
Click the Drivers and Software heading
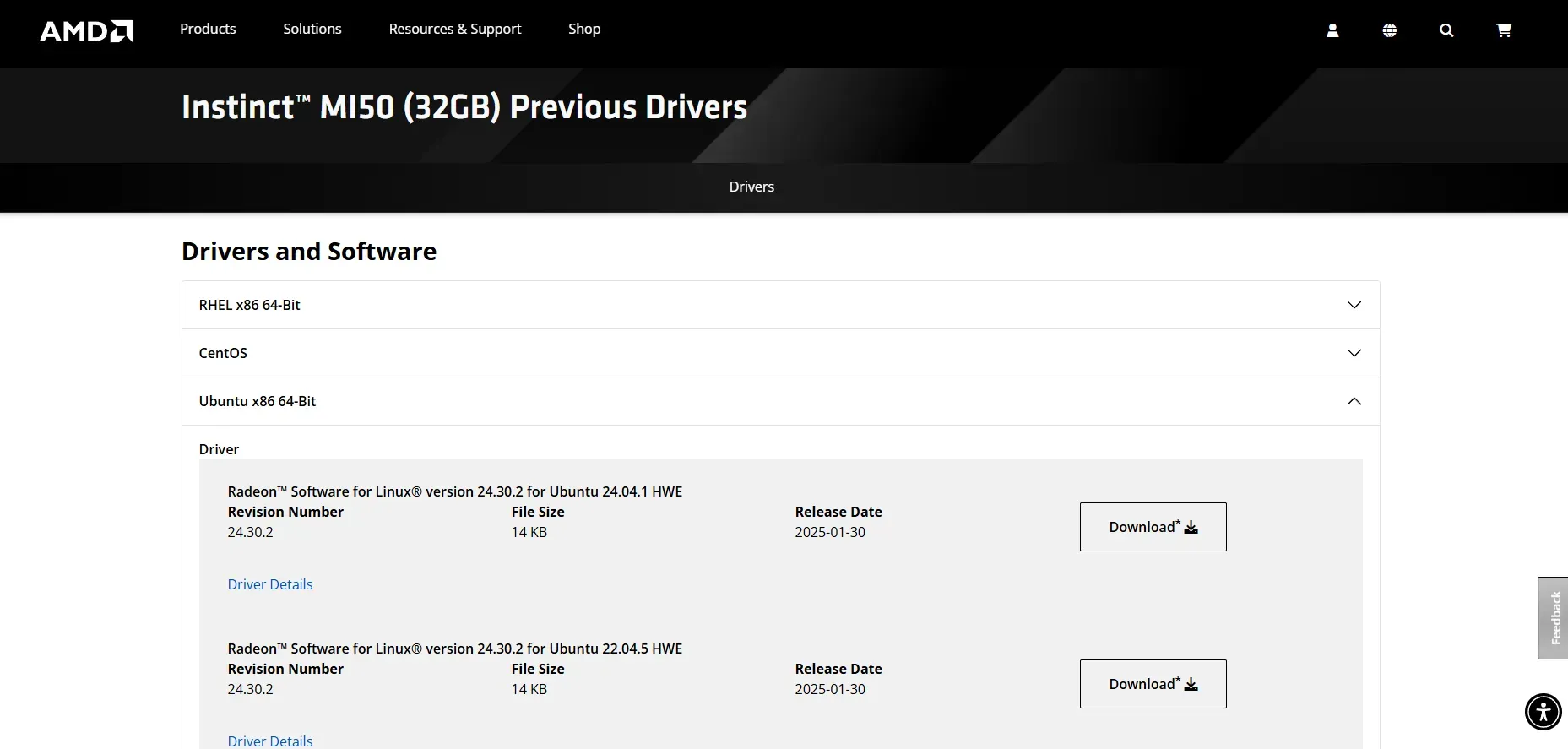tap(309, 252)
